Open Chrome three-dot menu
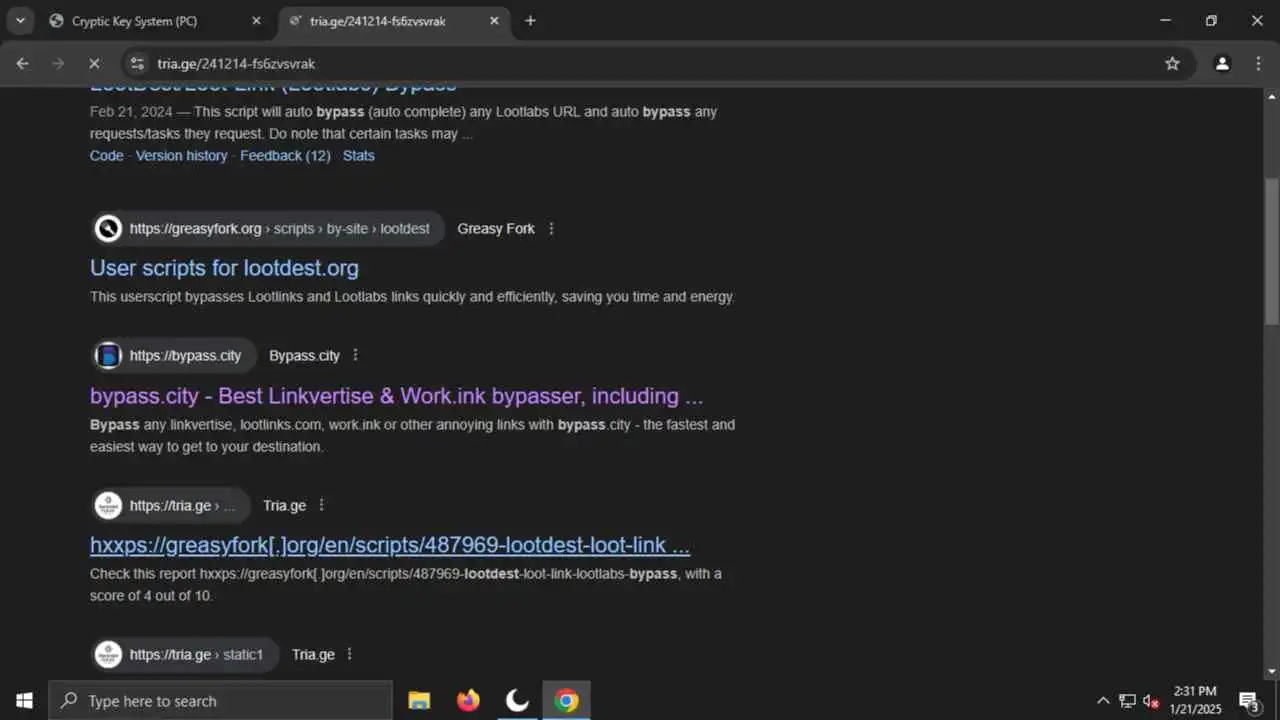 pos(1258,63)
